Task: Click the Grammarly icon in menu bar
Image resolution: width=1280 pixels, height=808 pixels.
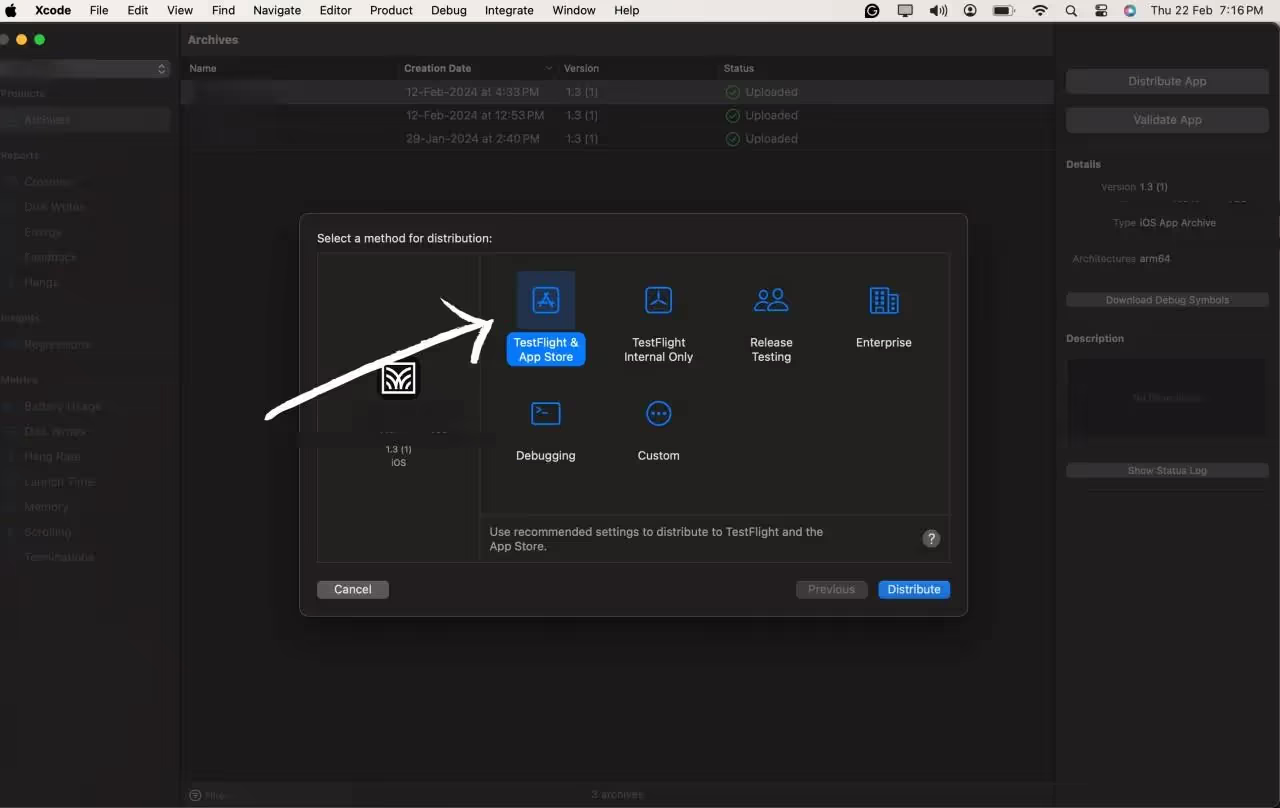Action: [872, 10]
